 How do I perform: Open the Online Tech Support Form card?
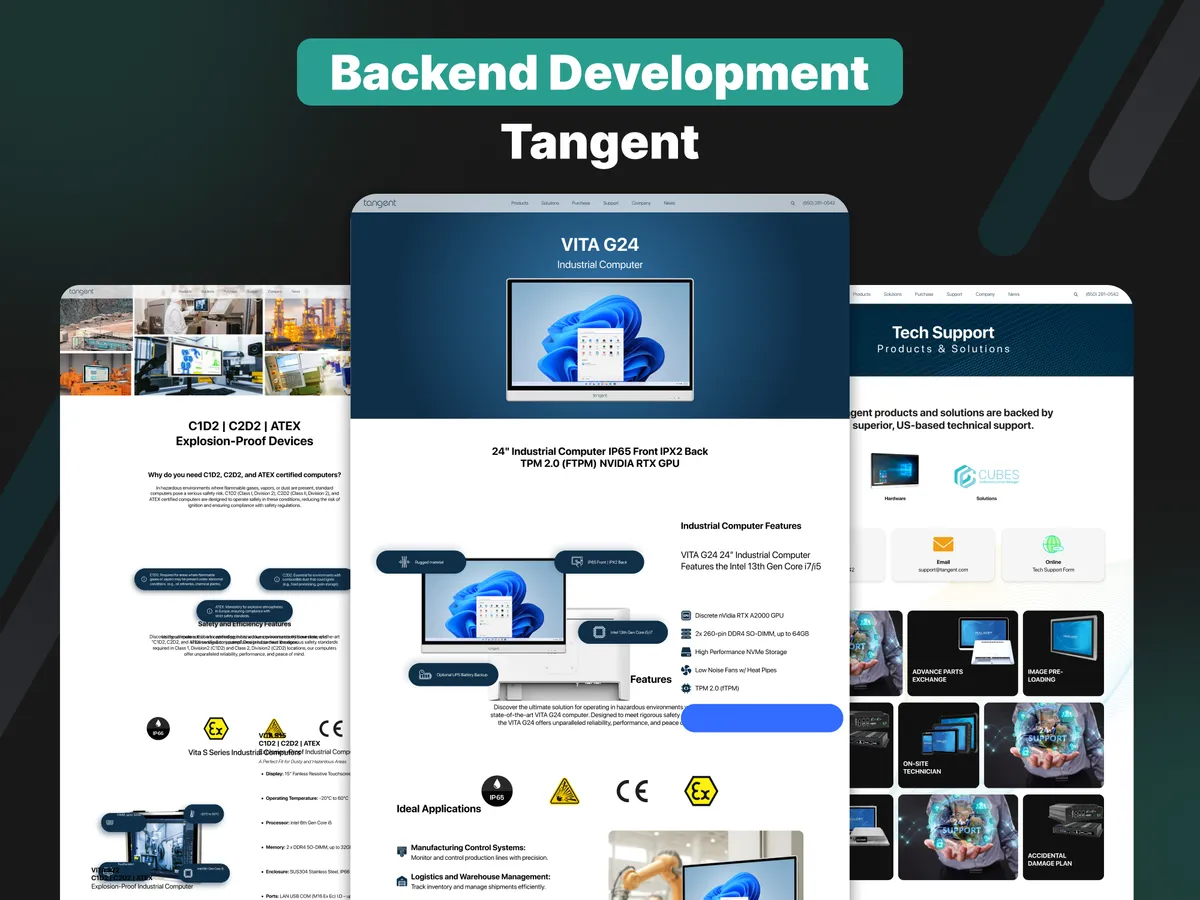(1053, 555)
